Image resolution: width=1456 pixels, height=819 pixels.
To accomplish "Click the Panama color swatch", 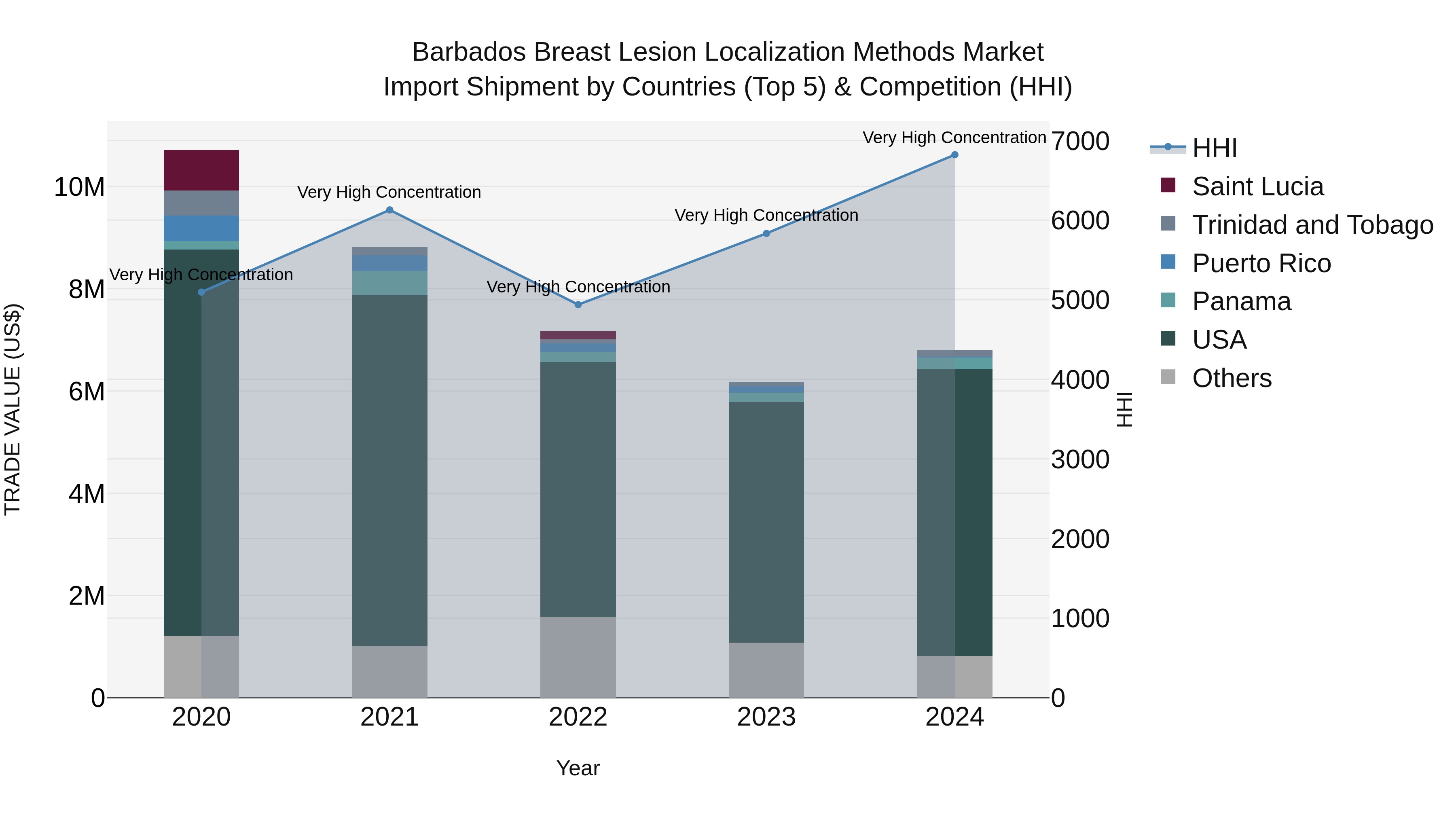I will (1168, 300).
